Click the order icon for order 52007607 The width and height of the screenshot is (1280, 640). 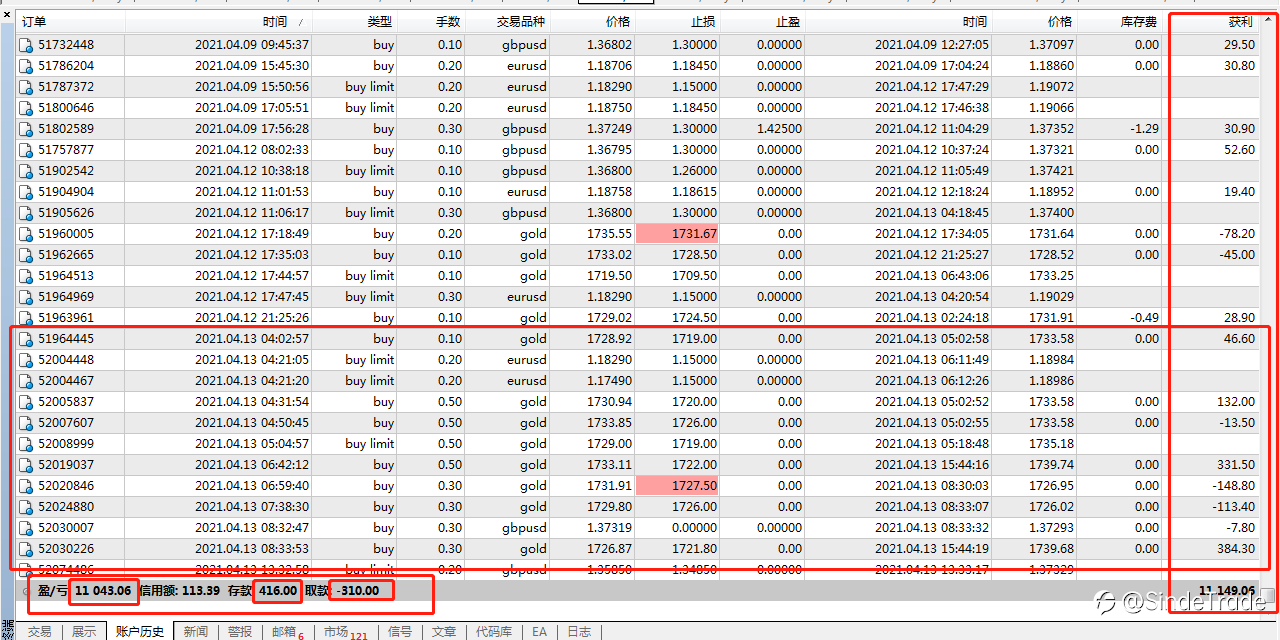pyautogui.click(x=26, y=423)
